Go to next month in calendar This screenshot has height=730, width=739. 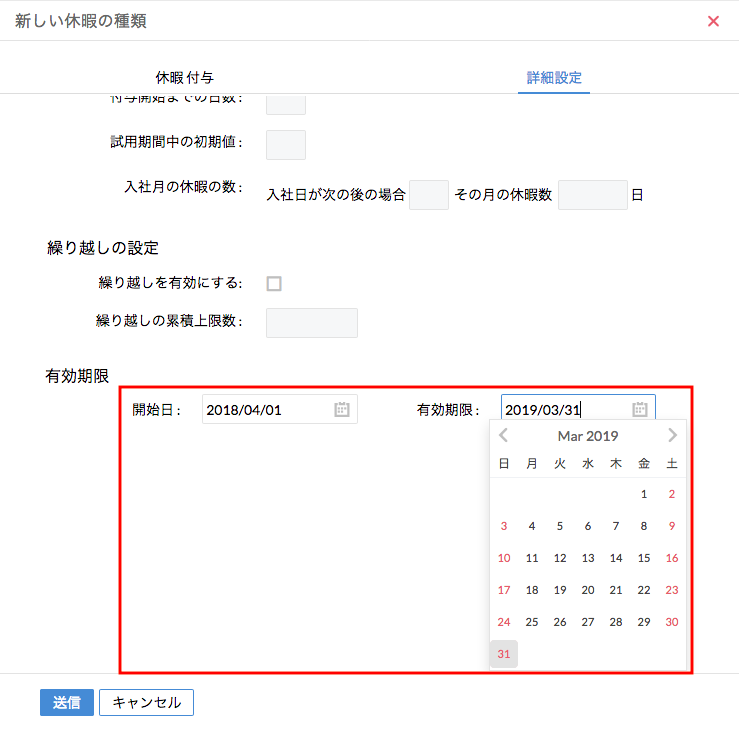tap(673, 435)
